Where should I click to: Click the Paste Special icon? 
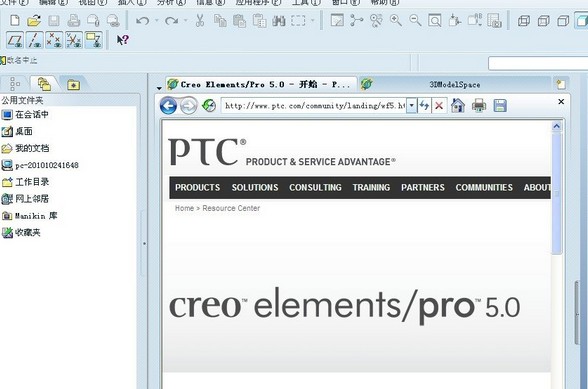click(x=259, y=20)
